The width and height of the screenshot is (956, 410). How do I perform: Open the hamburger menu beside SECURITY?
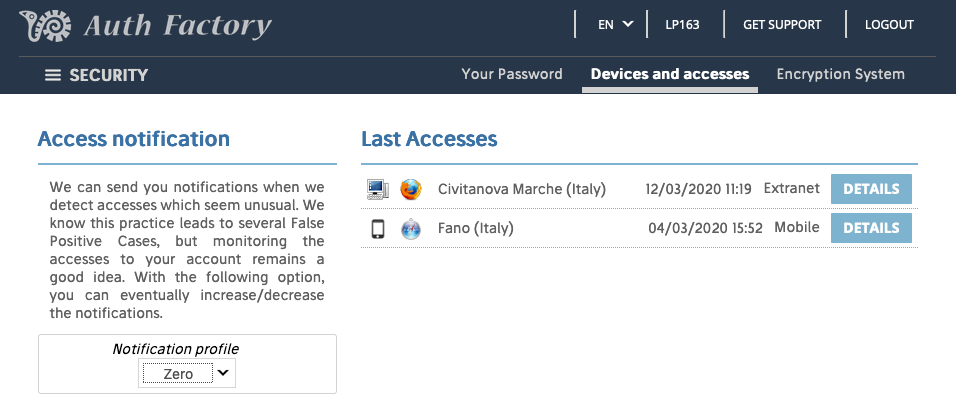click(53, 75)
